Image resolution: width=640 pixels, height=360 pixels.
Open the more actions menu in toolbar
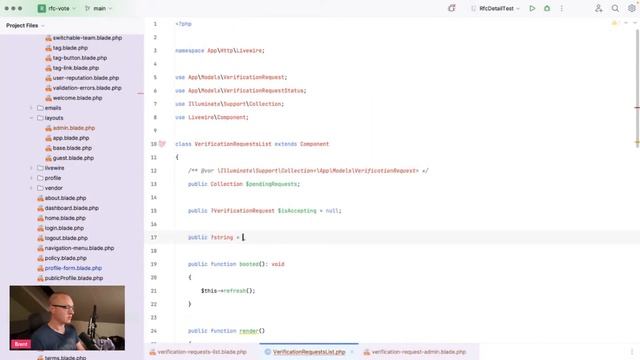click(562, 8)
